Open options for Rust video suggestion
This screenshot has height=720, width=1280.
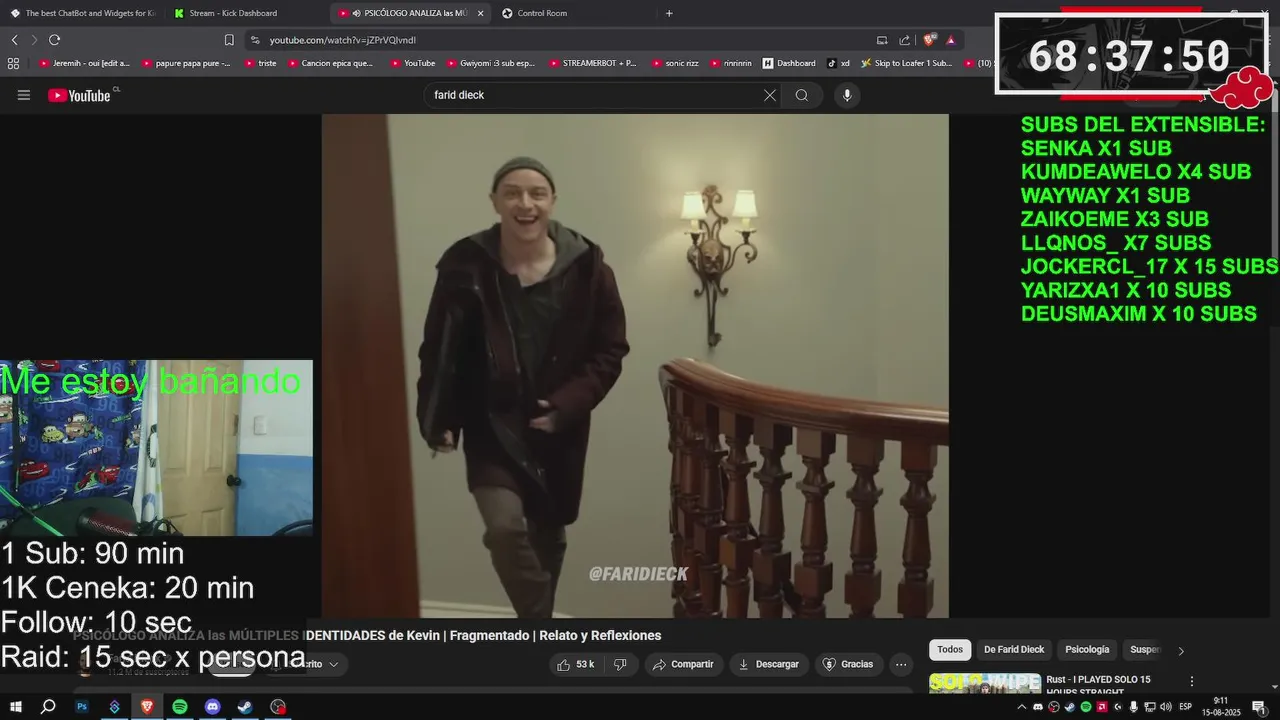(1191, 681)
